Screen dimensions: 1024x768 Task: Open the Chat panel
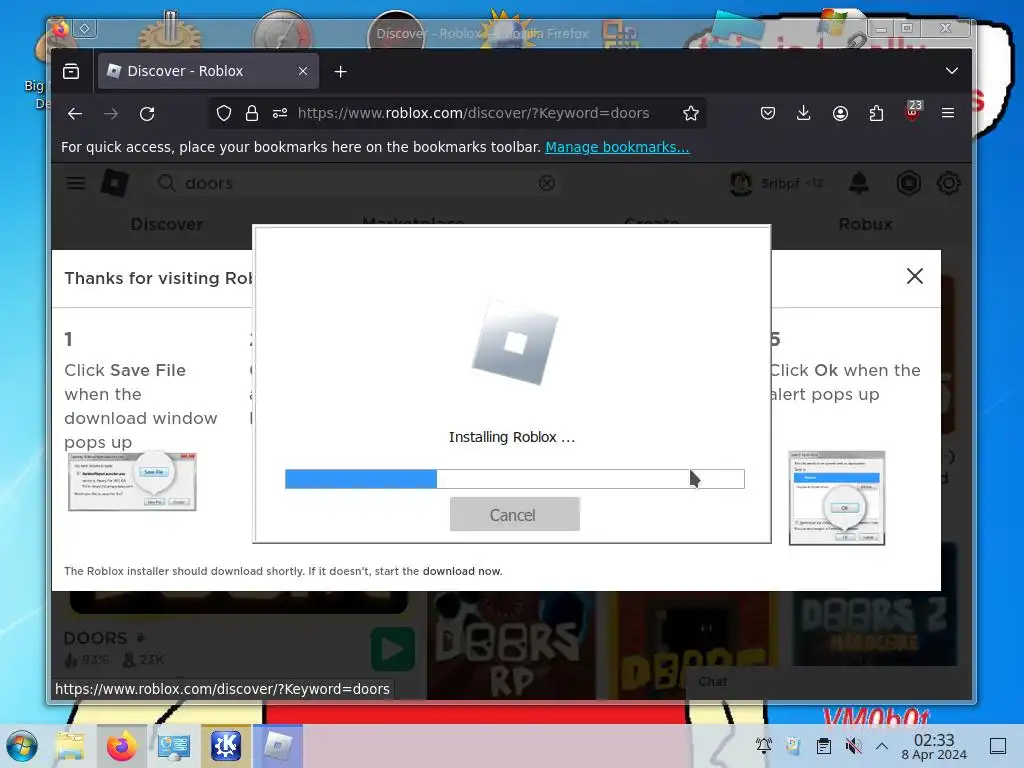coord(712,682)
